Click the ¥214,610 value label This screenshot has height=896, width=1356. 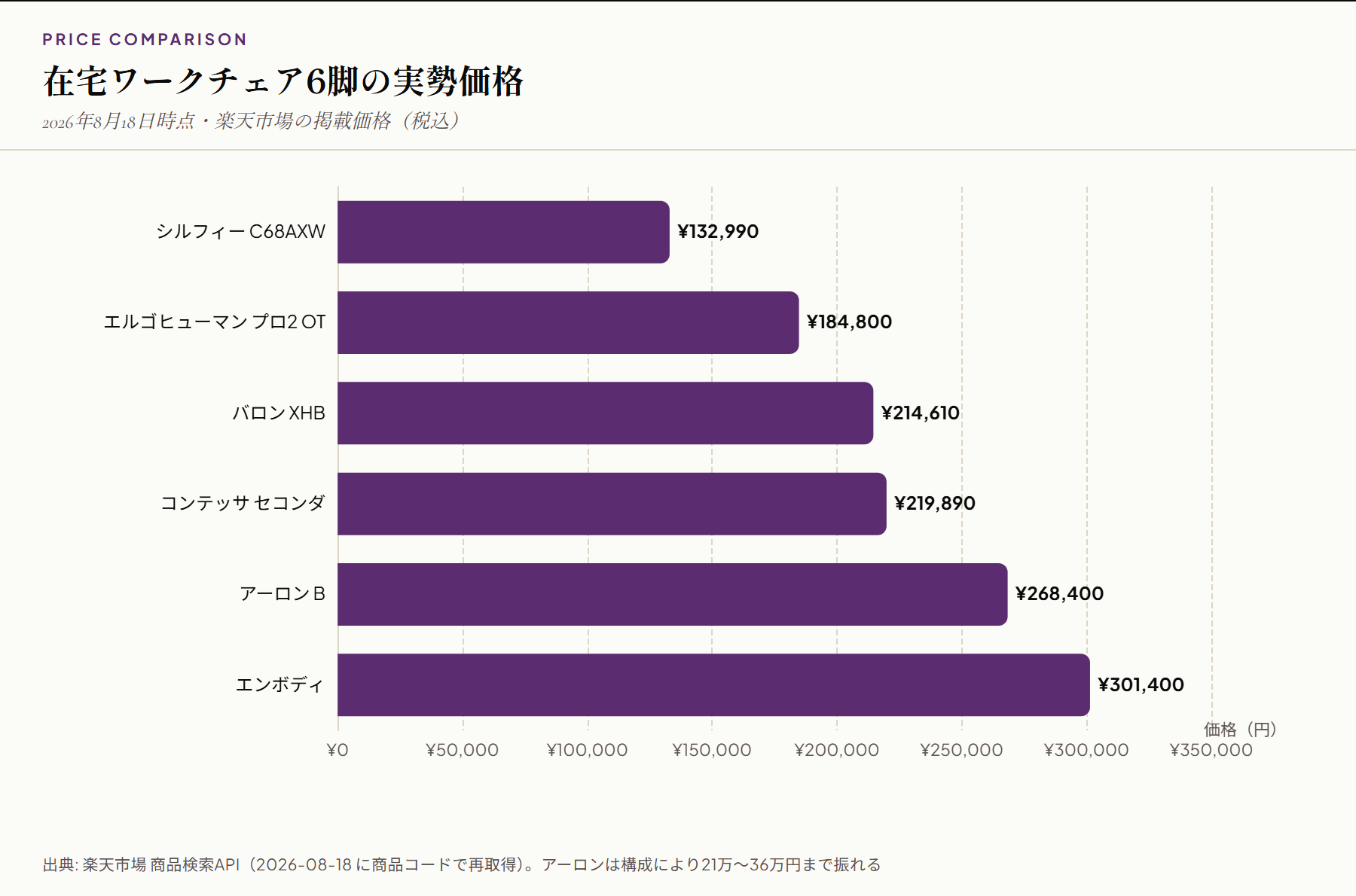click(921, 413)
